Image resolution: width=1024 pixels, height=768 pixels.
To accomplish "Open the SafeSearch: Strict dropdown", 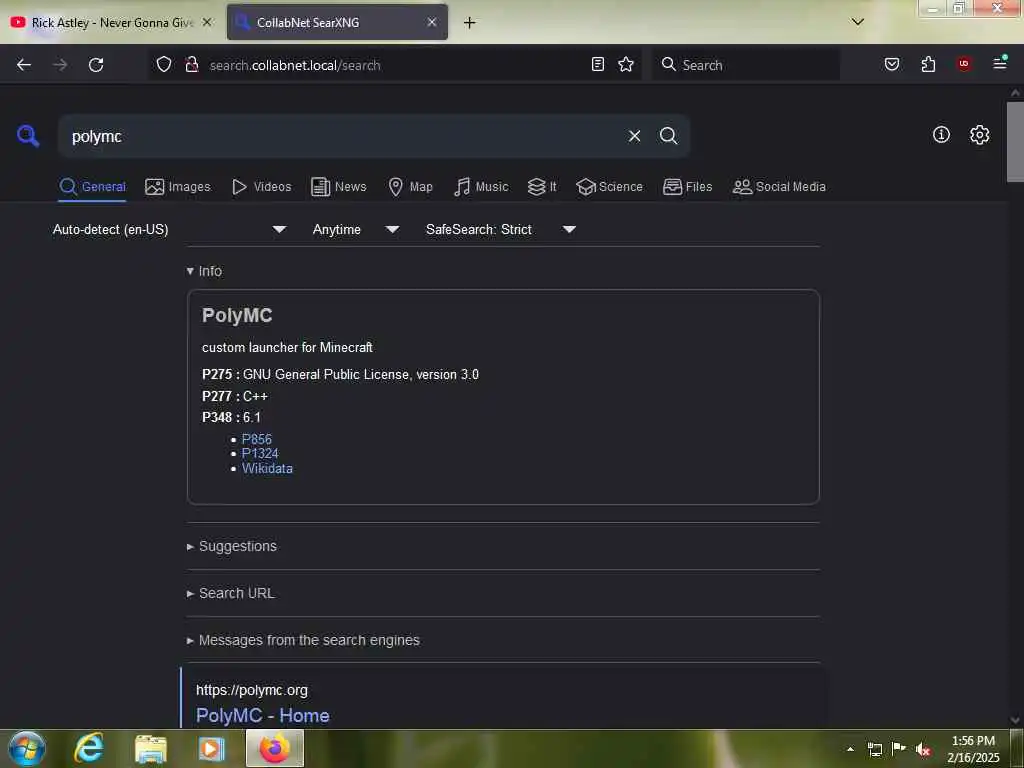I will 500,229.
